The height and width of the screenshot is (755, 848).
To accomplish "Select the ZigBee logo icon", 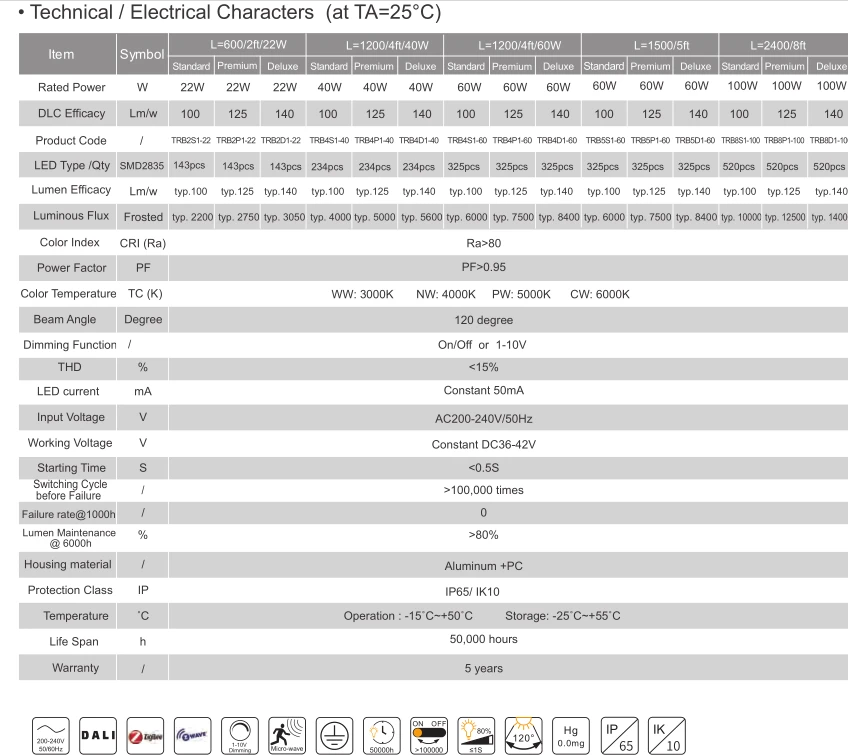I will click(x=145, y=736).
